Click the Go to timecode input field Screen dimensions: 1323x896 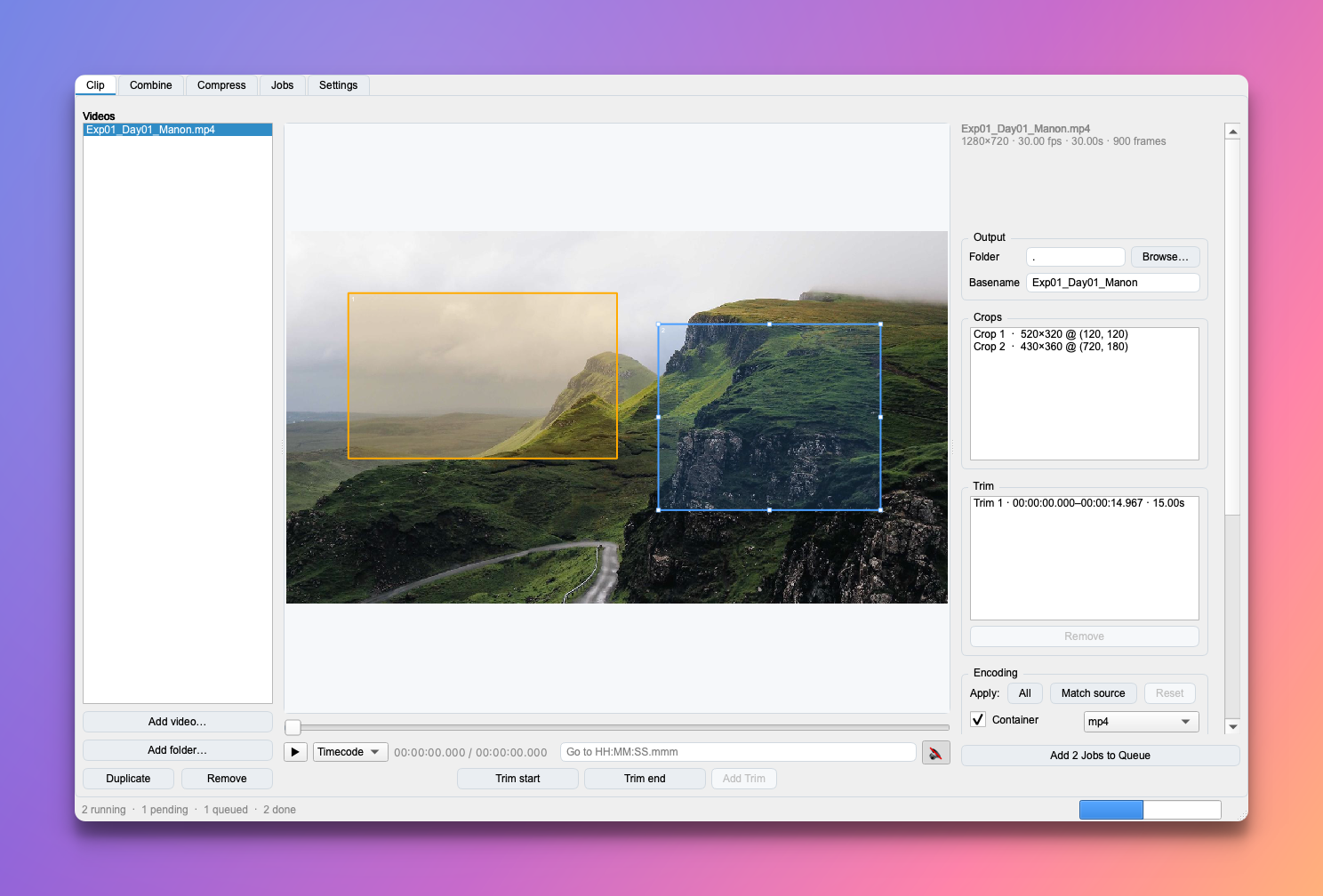coord(738,752)
